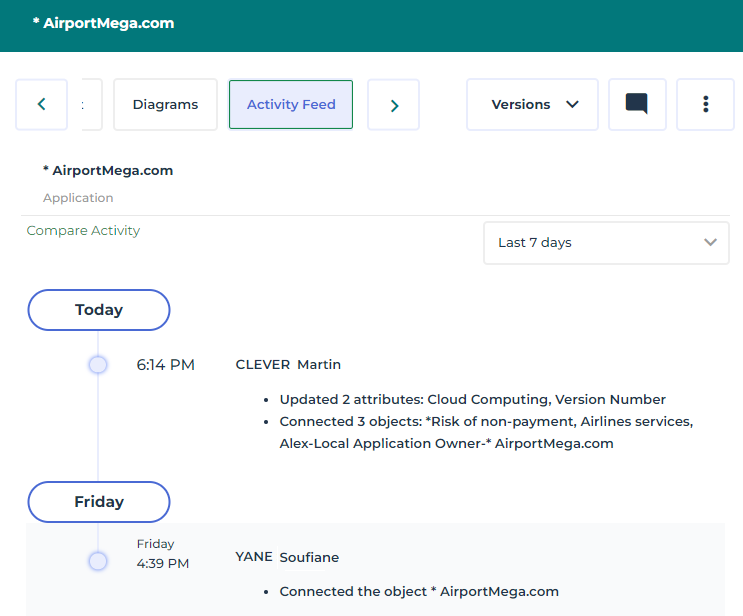Expand the Versions dropdown
Viewport: 743px width, 616px height.
pos(532,104)
